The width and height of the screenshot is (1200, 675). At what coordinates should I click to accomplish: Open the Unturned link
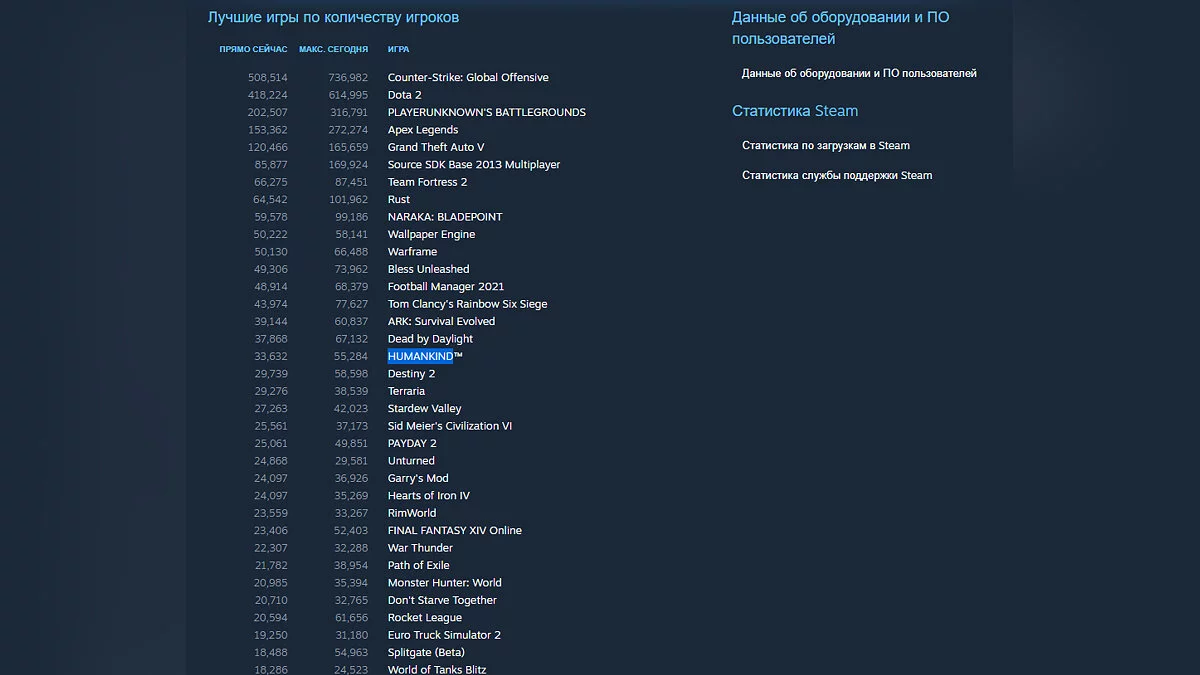pyautogui.click(x=411, y=461)
